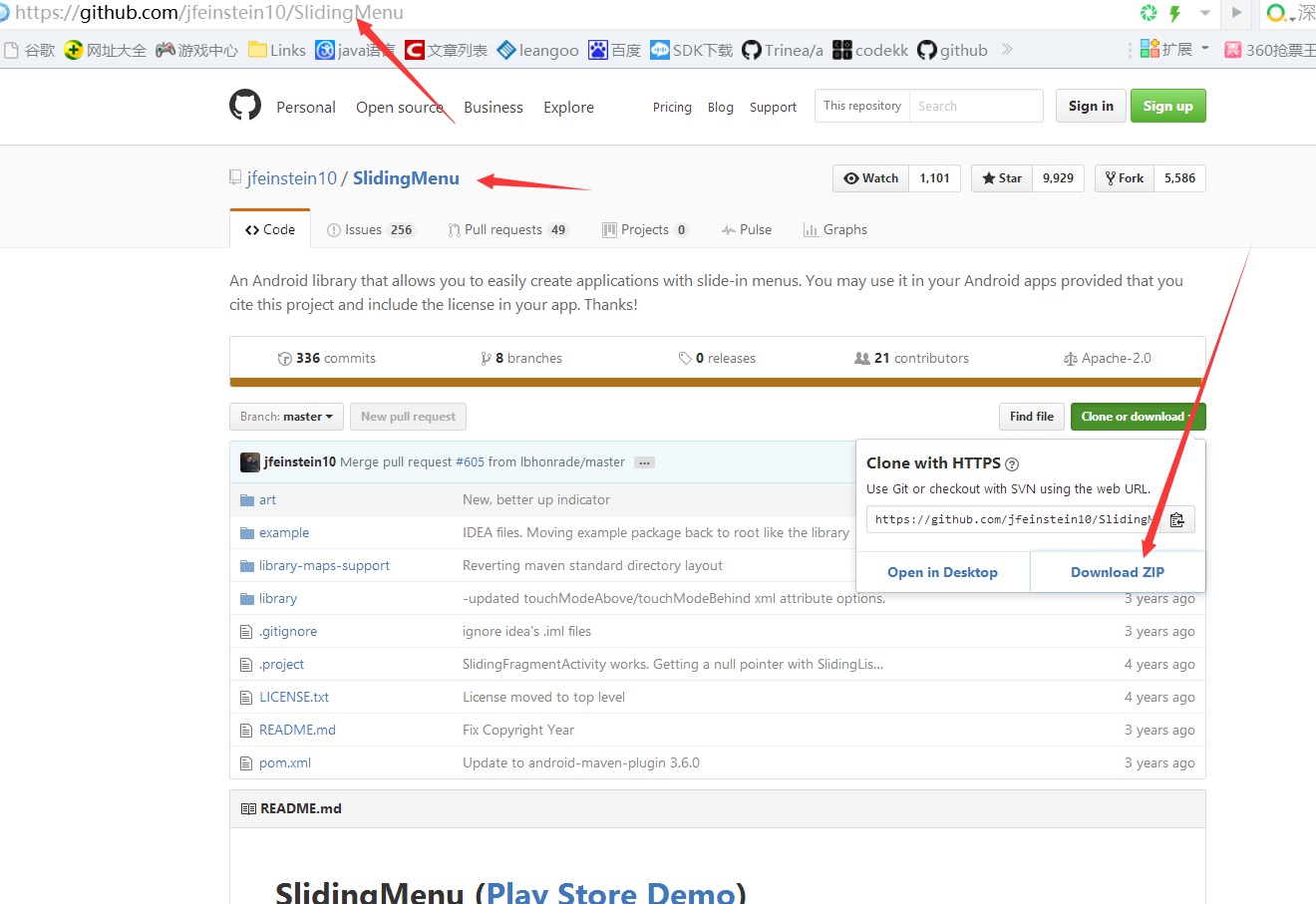The width and height of the screenshot is (1316, 904).
Task: Click the Find file button
Action: click(x=1031, y=417)
